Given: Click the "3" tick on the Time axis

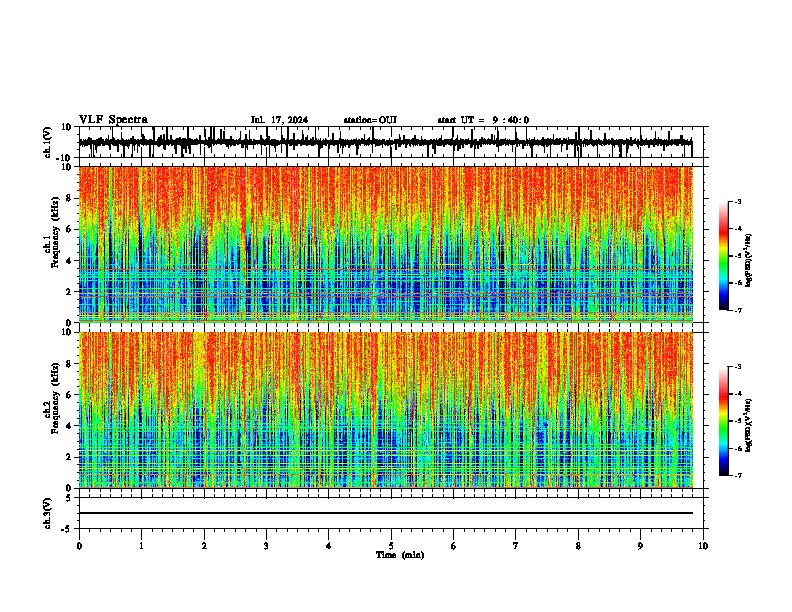Looking at the screenshot, I should [x=266, y=546].
